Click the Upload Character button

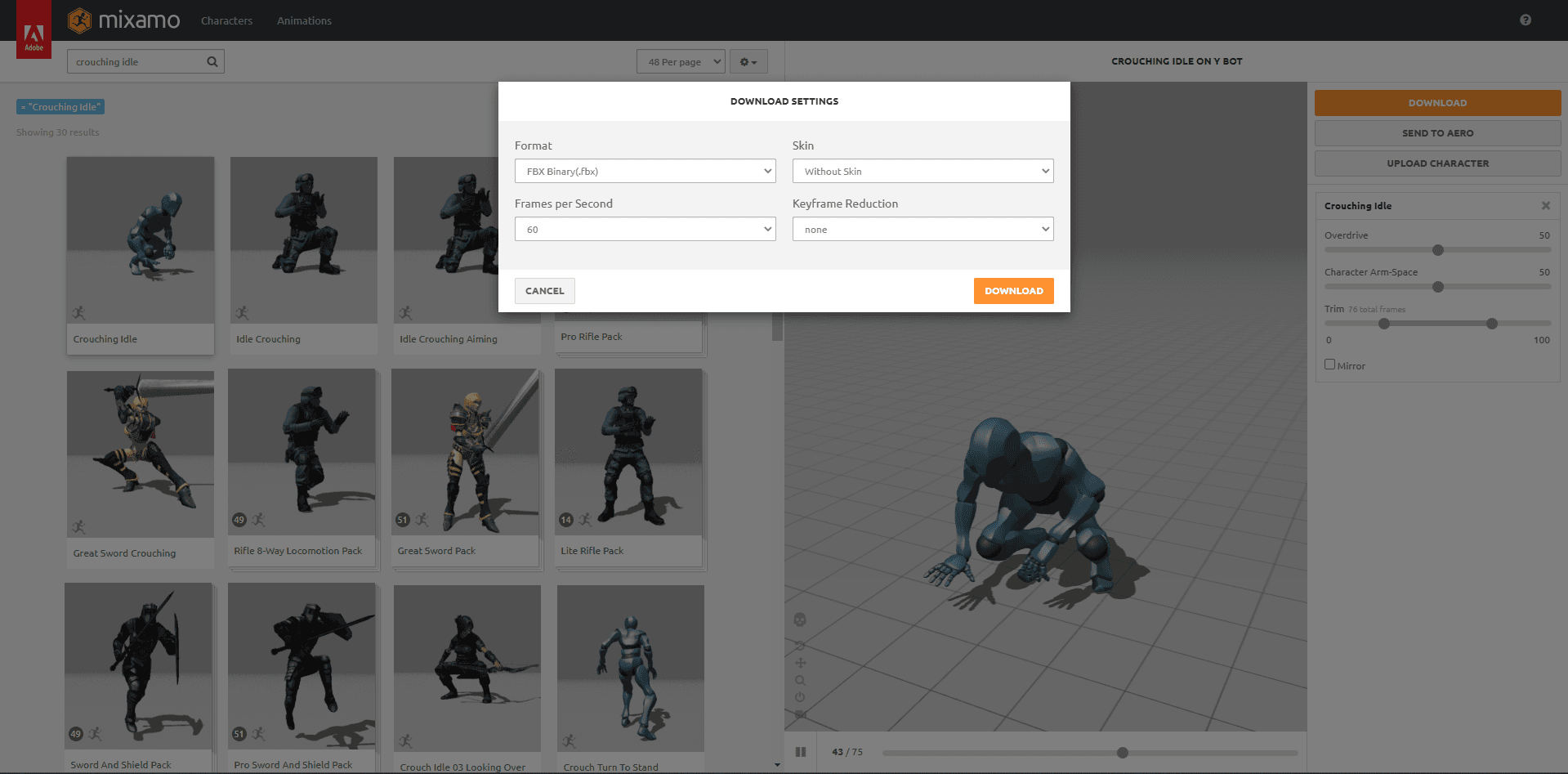[1437, 163]
